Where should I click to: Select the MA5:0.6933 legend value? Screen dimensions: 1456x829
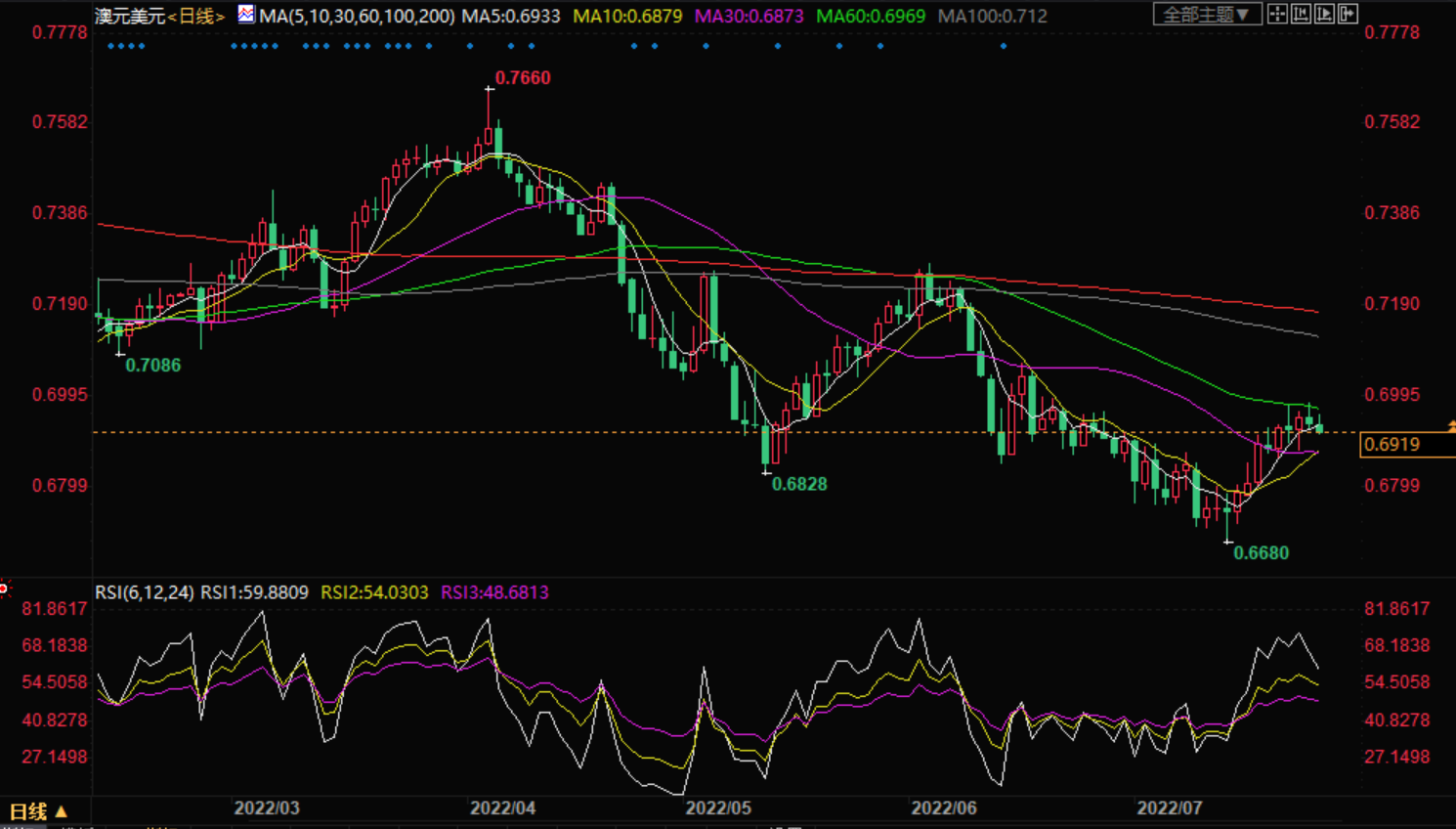511,16
